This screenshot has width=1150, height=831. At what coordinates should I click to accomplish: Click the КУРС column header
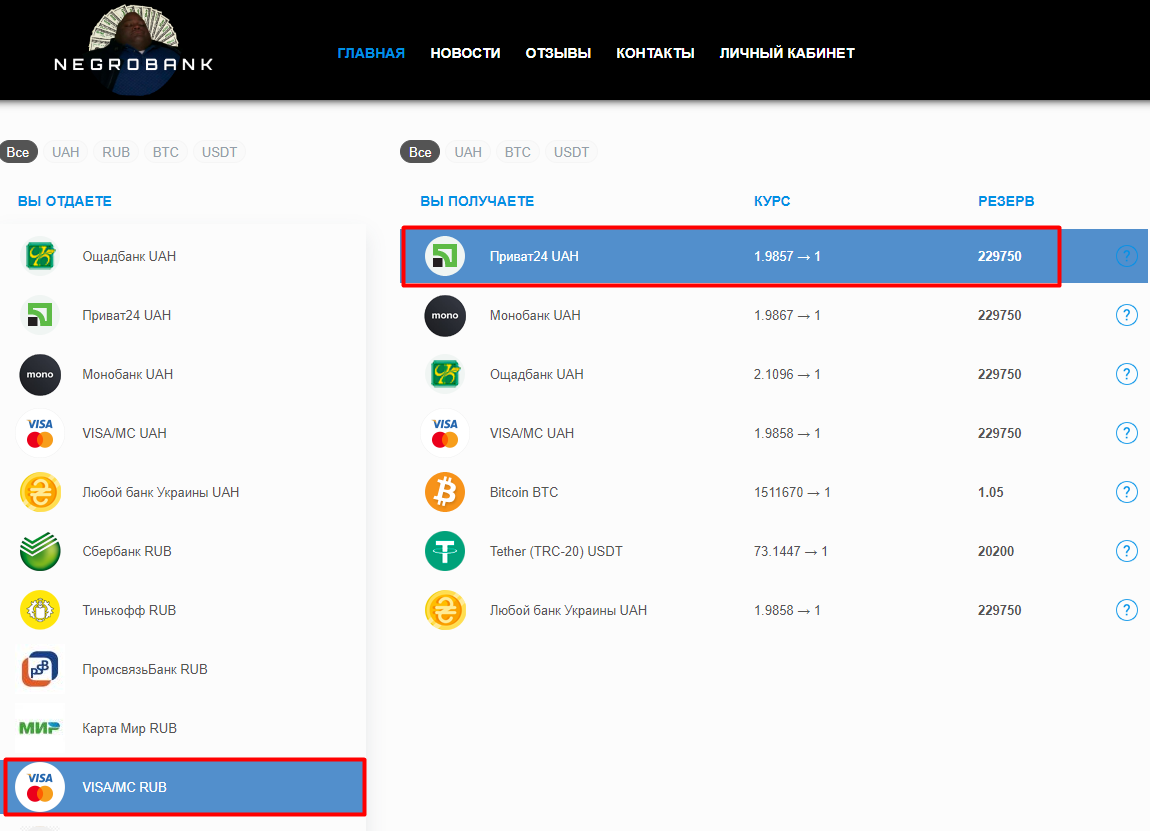[772, 201]
